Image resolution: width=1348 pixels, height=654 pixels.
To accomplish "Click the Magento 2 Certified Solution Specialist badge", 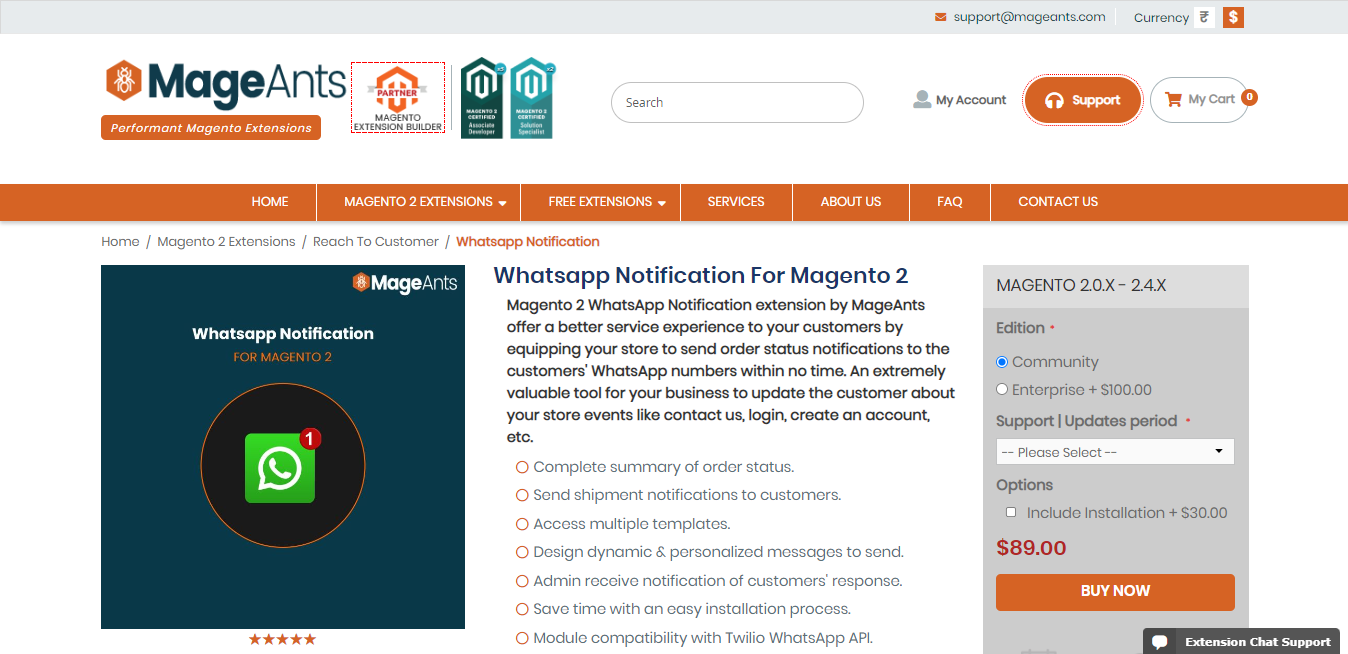I will pos(532,98).
